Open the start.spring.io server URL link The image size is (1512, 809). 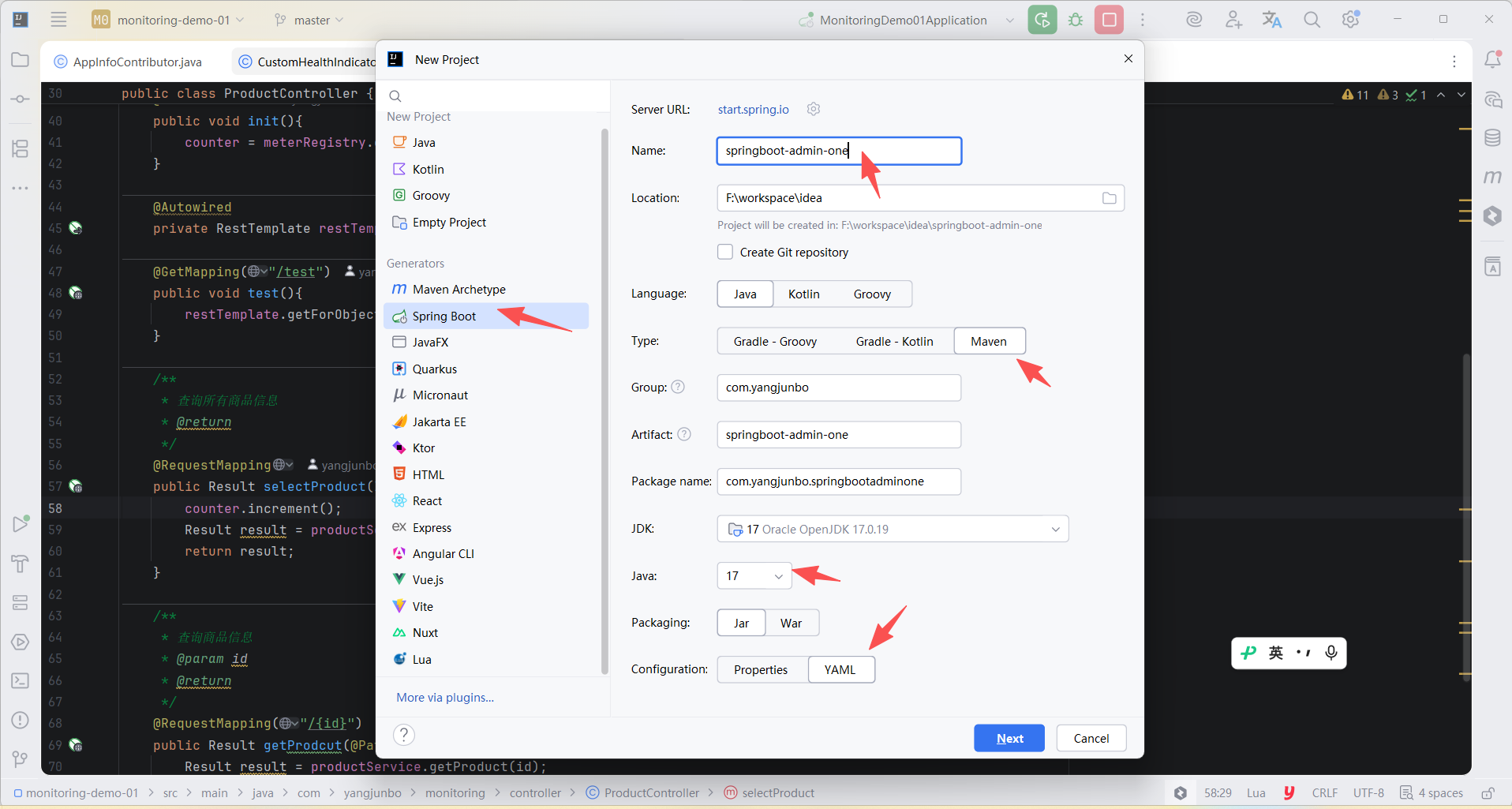(x=753, y=109)
